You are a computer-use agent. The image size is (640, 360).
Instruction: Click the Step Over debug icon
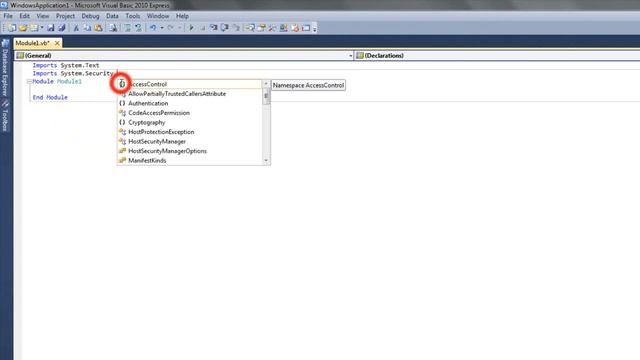pyautogui.click(x=224, y=28)
